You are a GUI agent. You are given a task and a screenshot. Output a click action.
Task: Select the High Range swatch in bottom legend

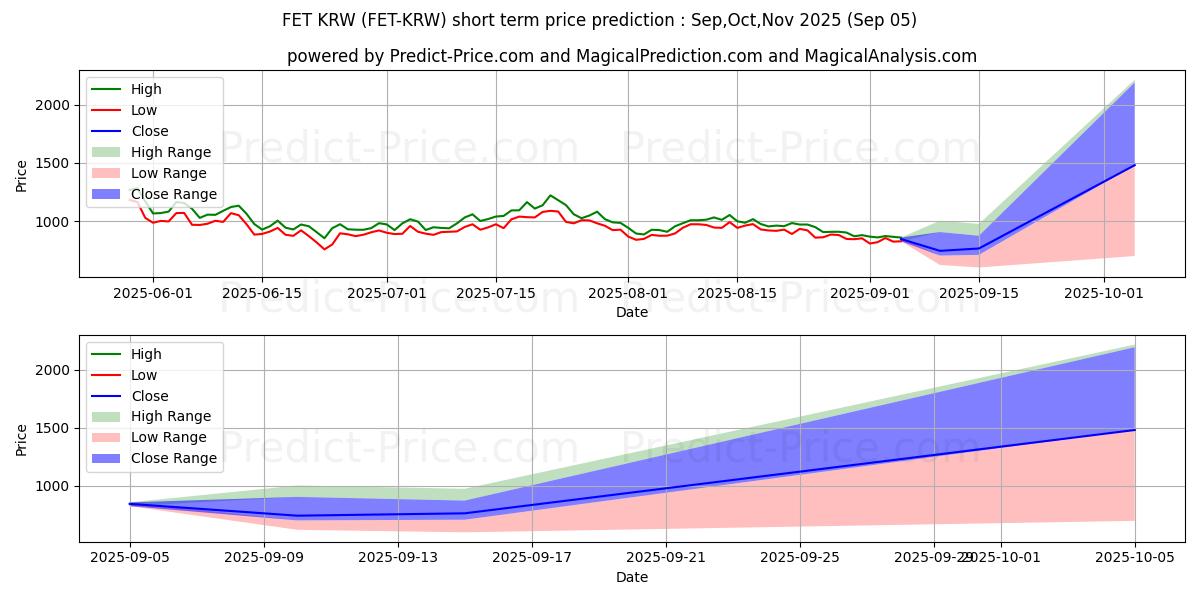click(x=106, y=417)
